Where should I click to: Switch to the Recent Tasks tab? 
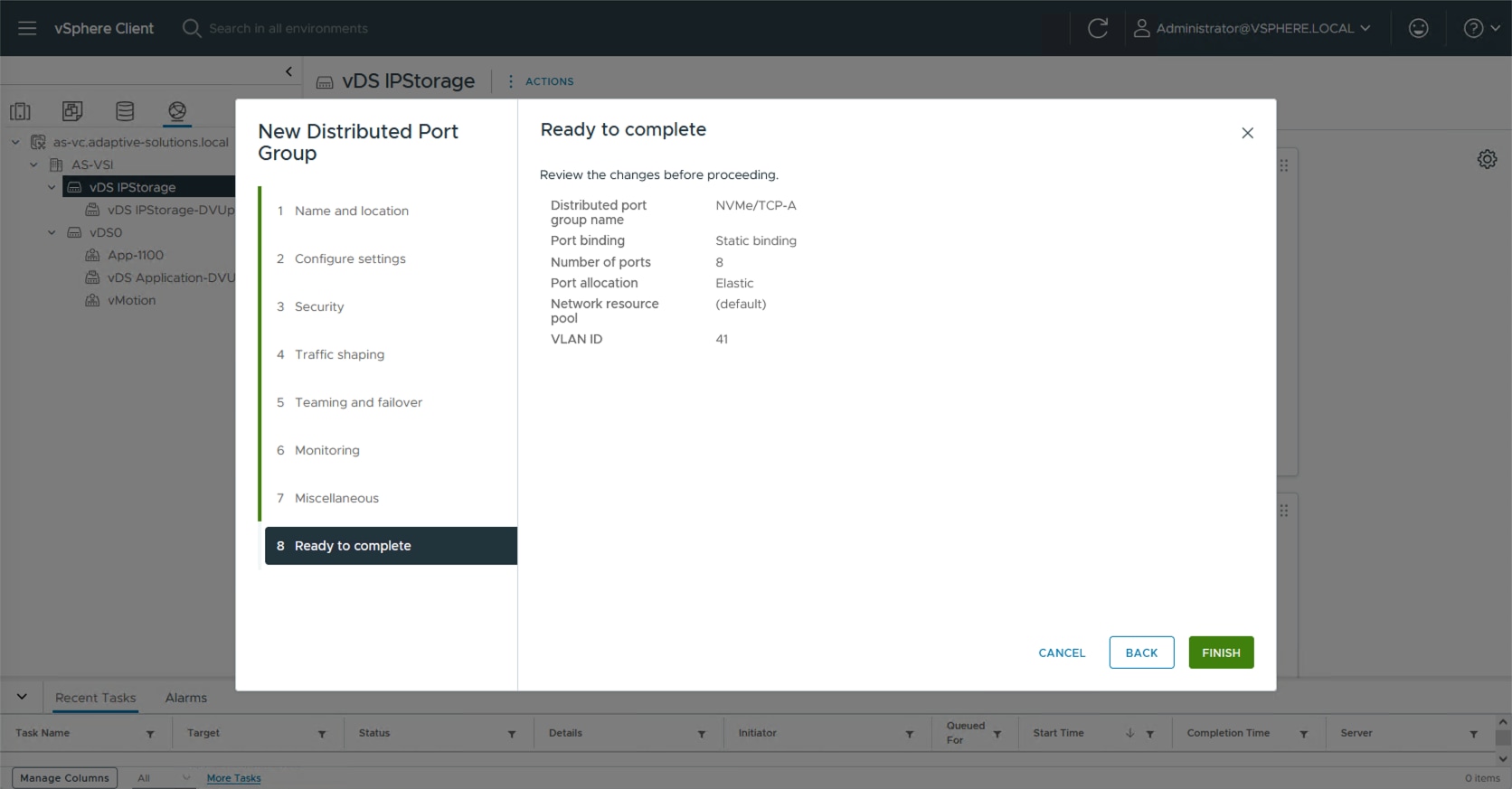point(95,698)
